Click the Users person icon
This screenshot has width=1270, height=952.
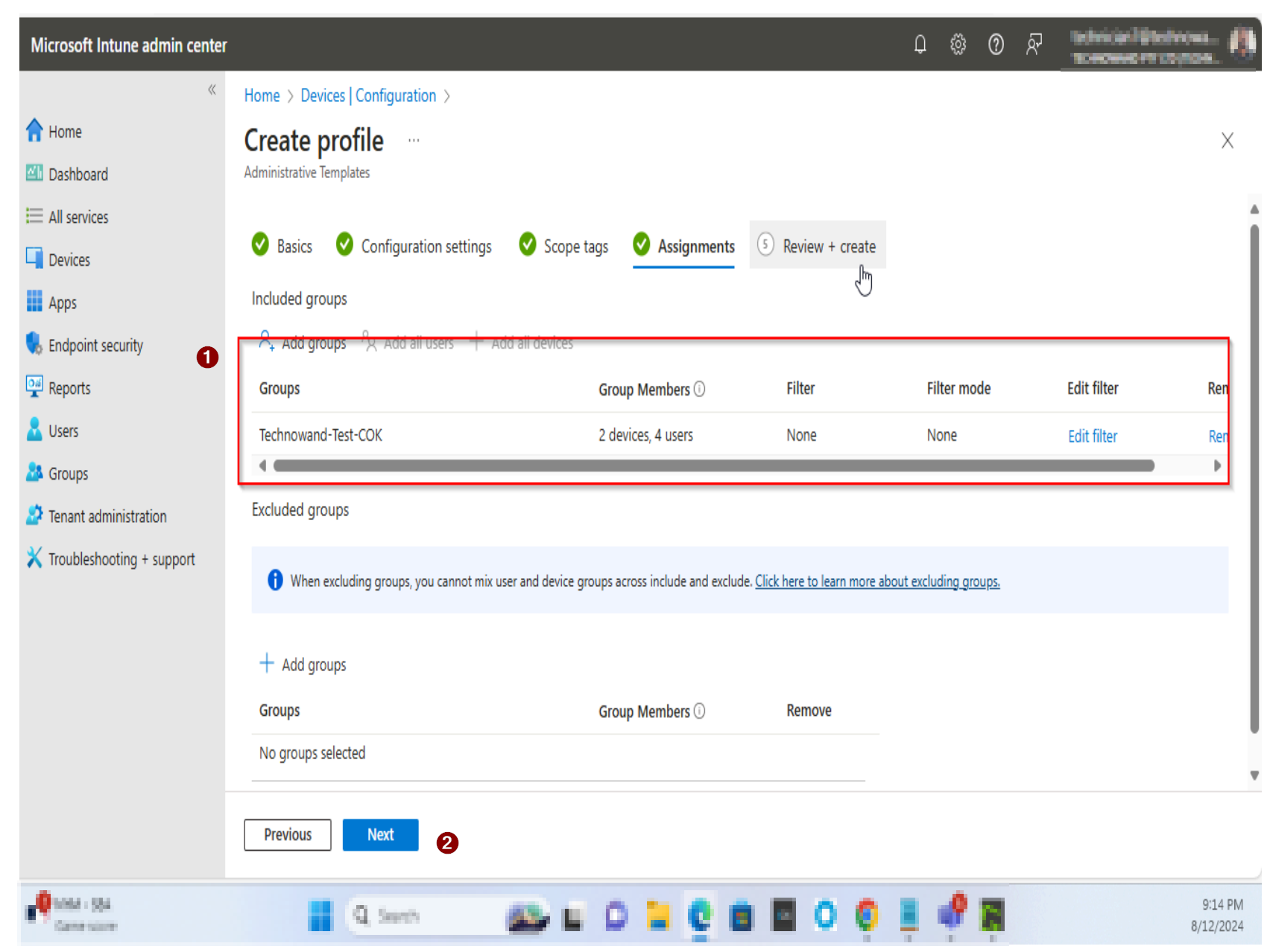pyautogui.click(x=34, y=429)
